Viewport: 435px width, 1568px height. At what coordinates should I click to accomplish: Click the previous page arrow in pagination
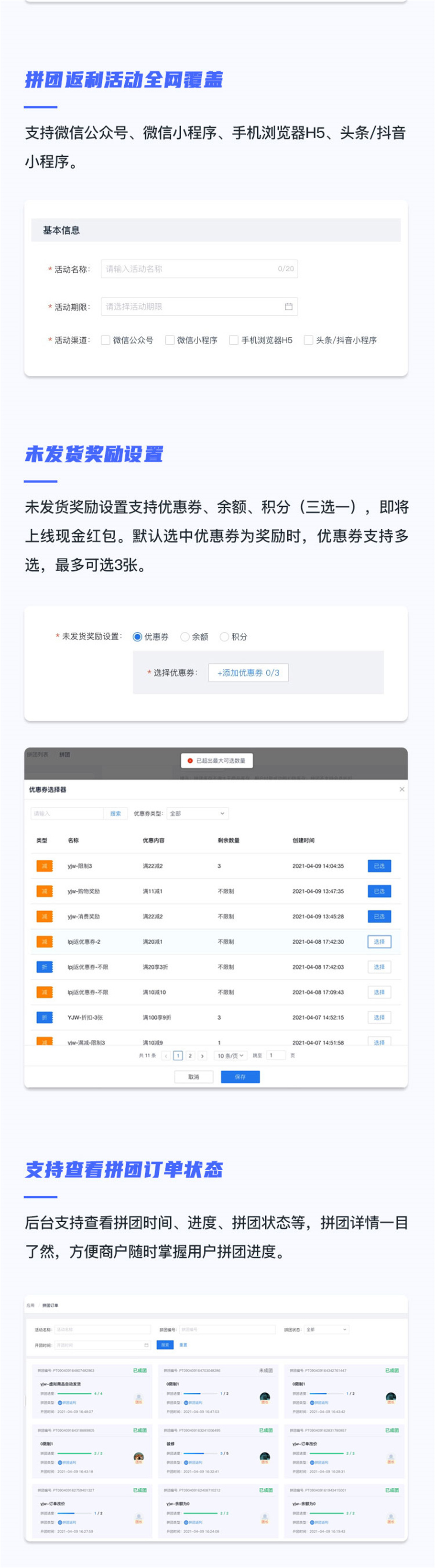166,1056
